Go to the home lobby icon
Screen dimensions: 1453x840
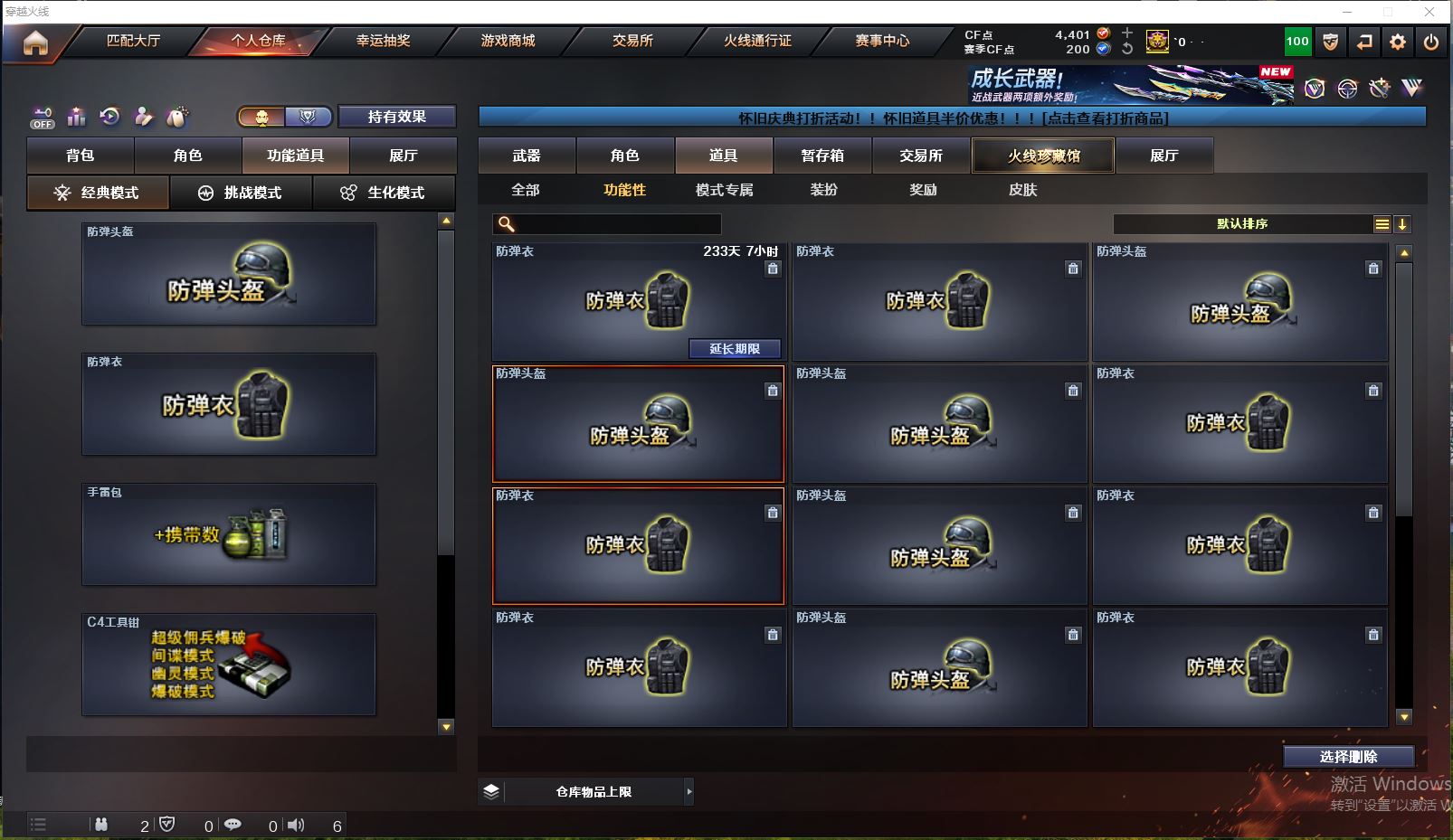pos(35,42)
